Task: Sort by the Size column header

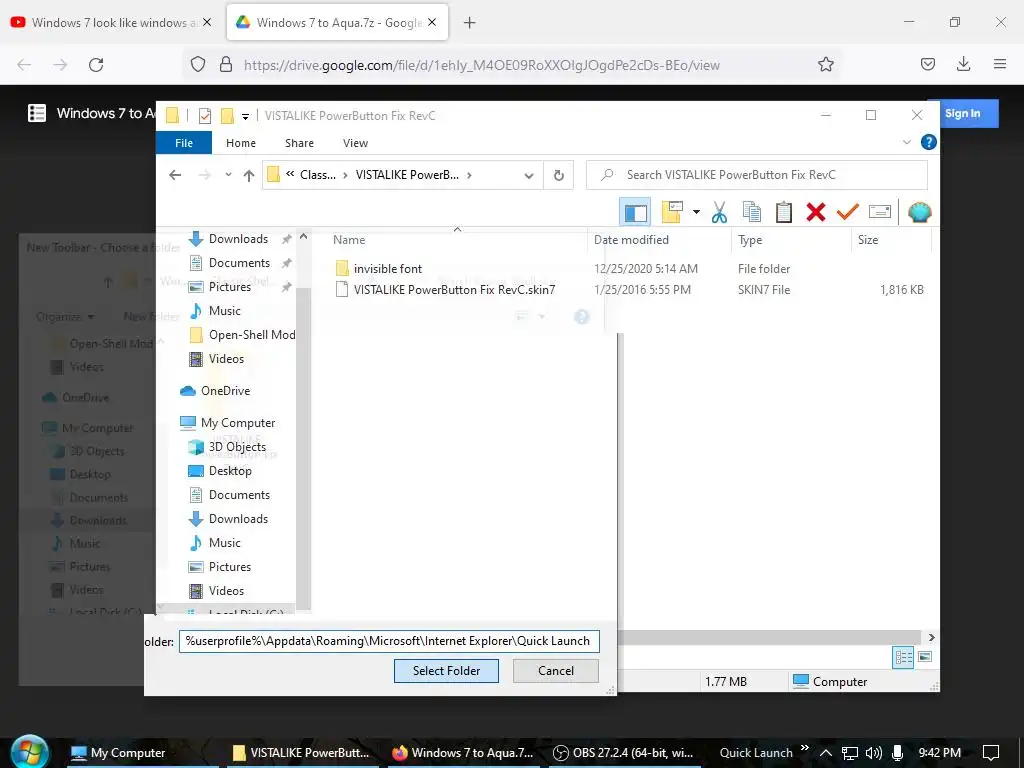Action: coord(868,240)
